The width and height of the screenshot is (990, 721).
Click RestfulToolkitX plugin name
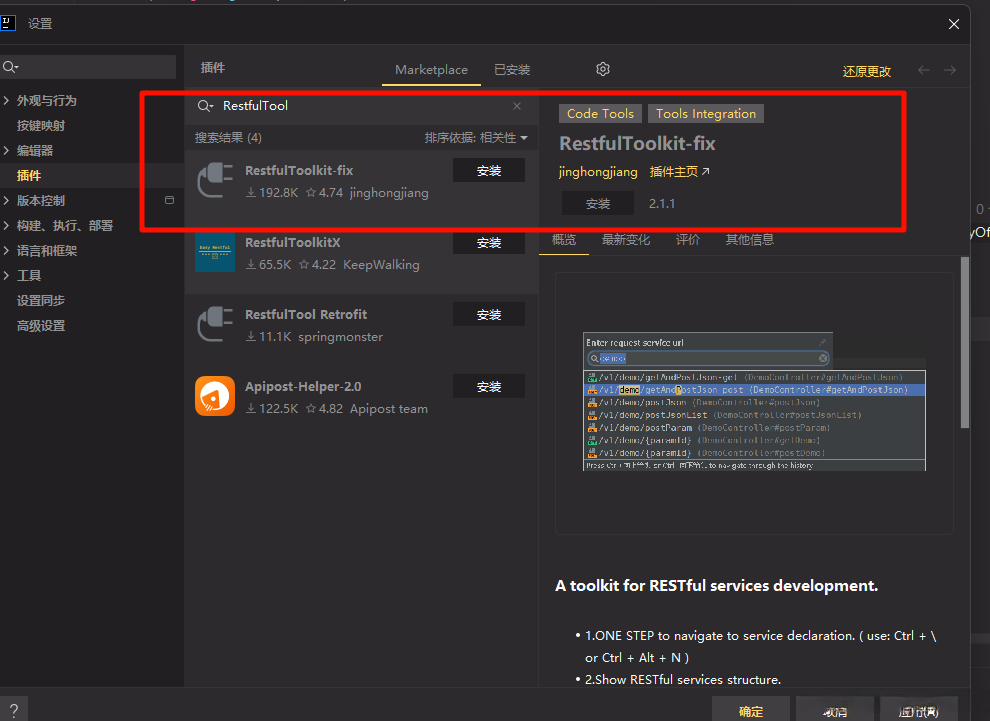pos(292,242)
